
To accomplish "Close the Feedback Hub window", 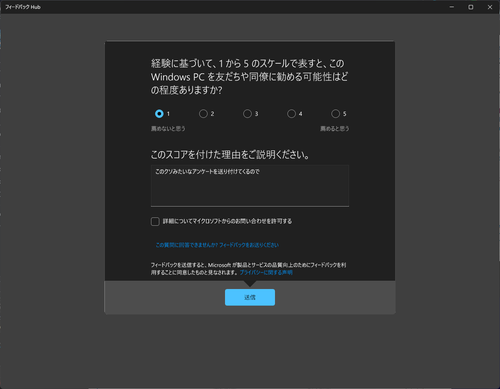I will point(490,7).
